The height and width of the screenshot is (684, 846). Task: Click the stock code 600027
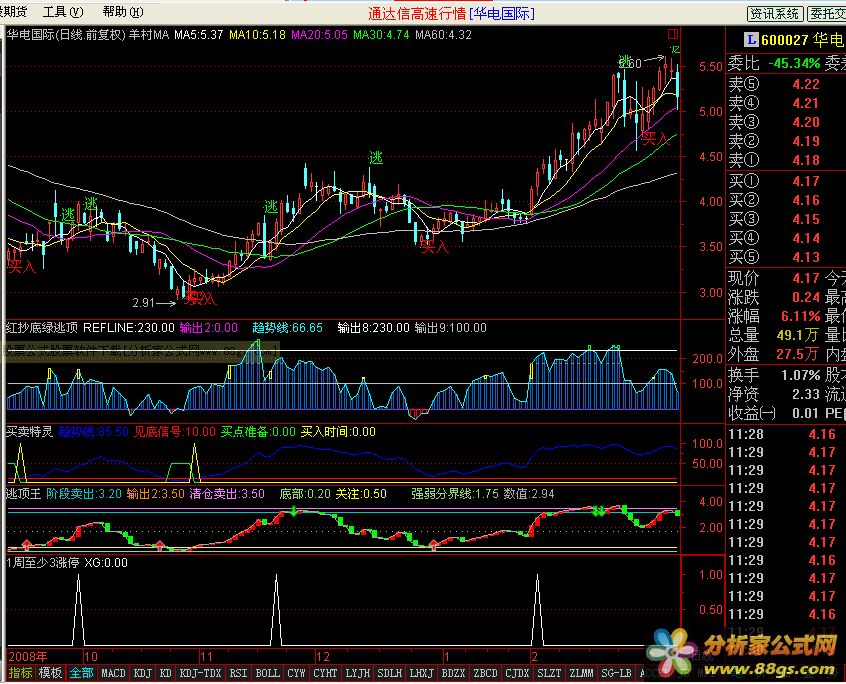pos(785,39)
